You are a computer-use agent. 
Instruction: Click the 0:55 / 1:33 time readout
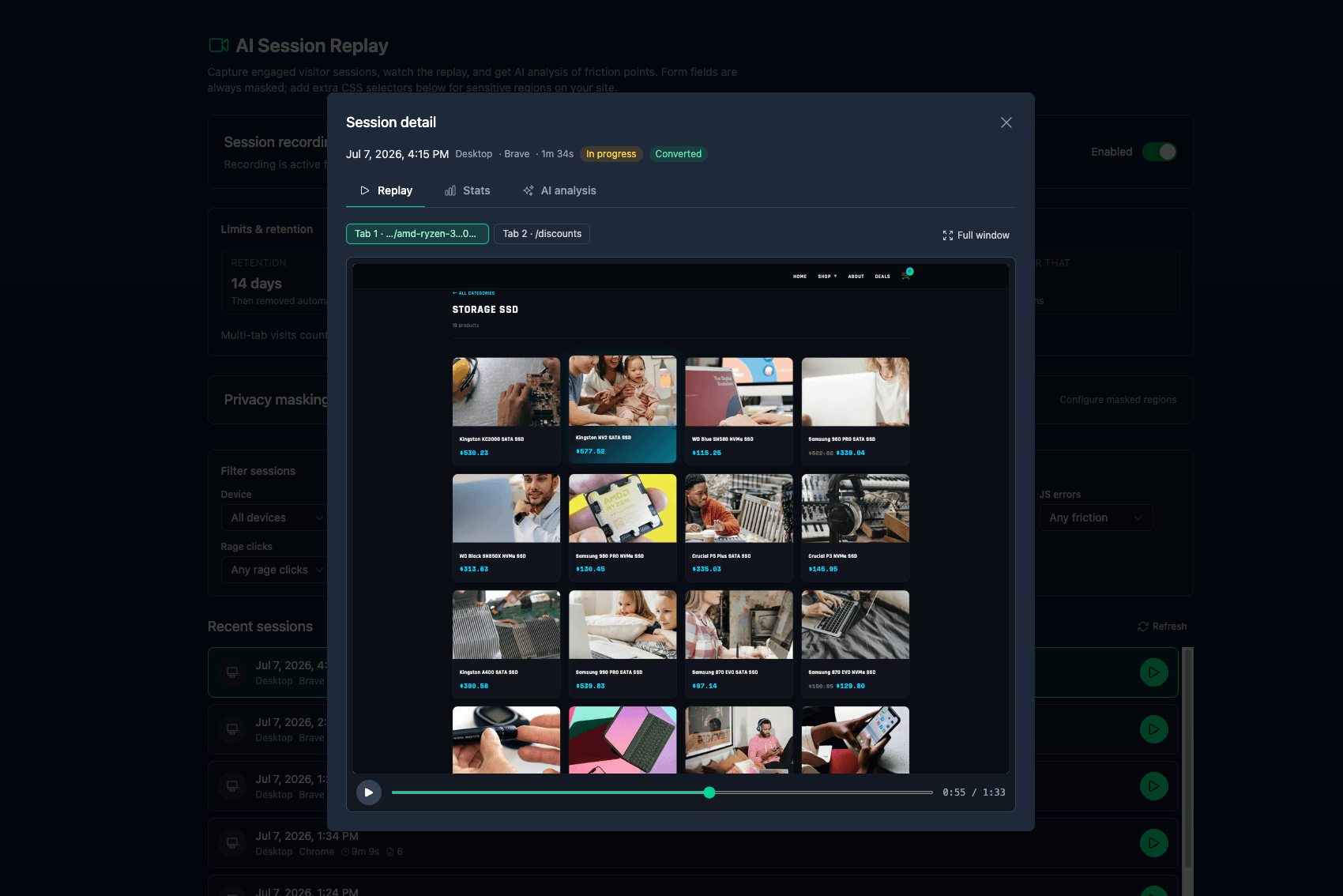pos(973,792)
